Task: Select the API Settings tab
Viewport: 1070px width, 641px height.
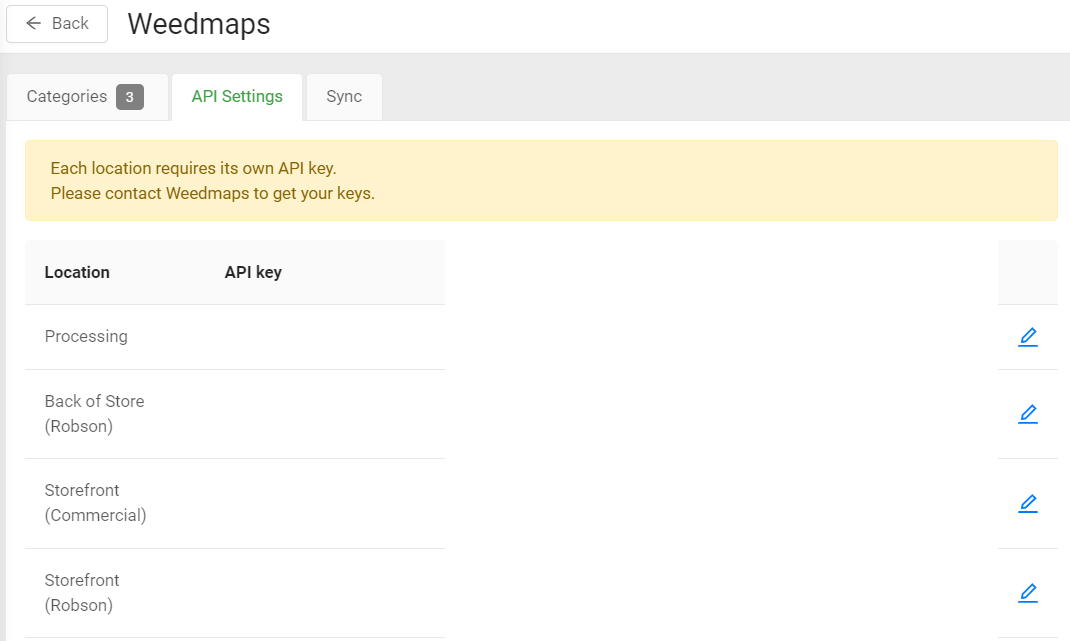Action: click(237, 97)
